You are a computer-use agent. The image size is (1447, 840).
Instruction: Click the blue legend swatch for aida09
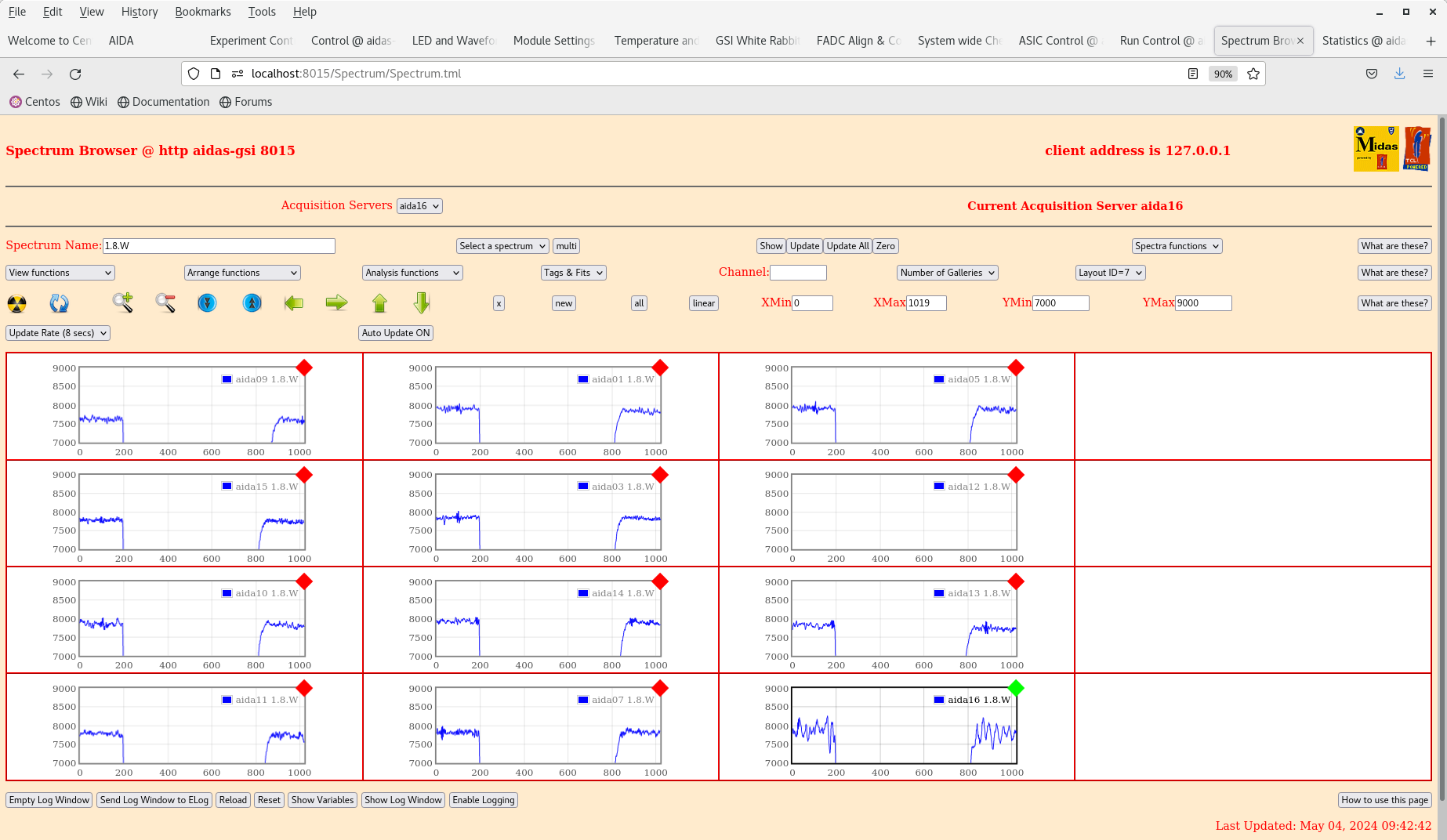tap(227, 379)
